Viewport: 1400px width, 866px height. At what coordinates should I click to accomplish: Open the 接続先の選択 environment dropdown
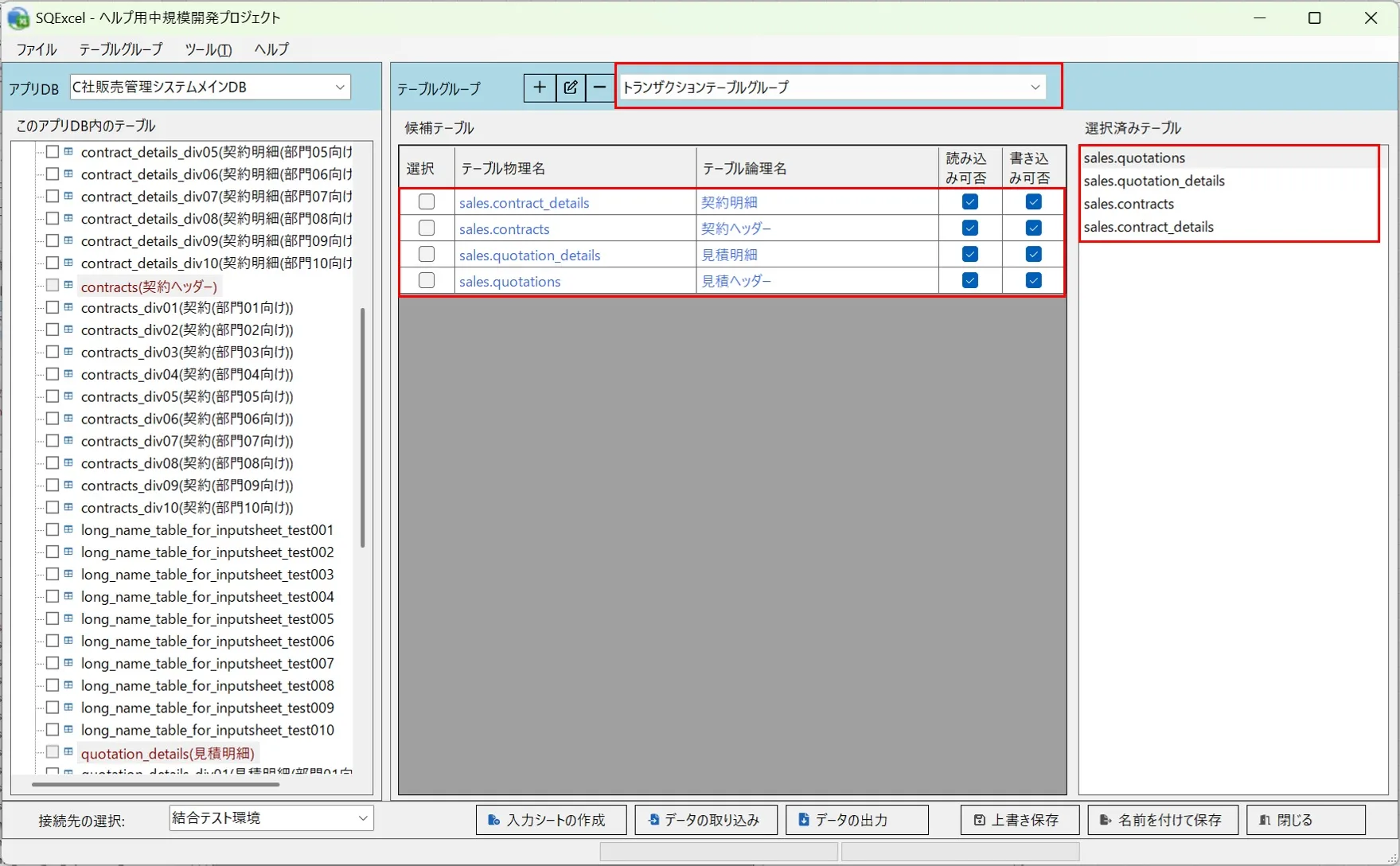pos(271,818)
